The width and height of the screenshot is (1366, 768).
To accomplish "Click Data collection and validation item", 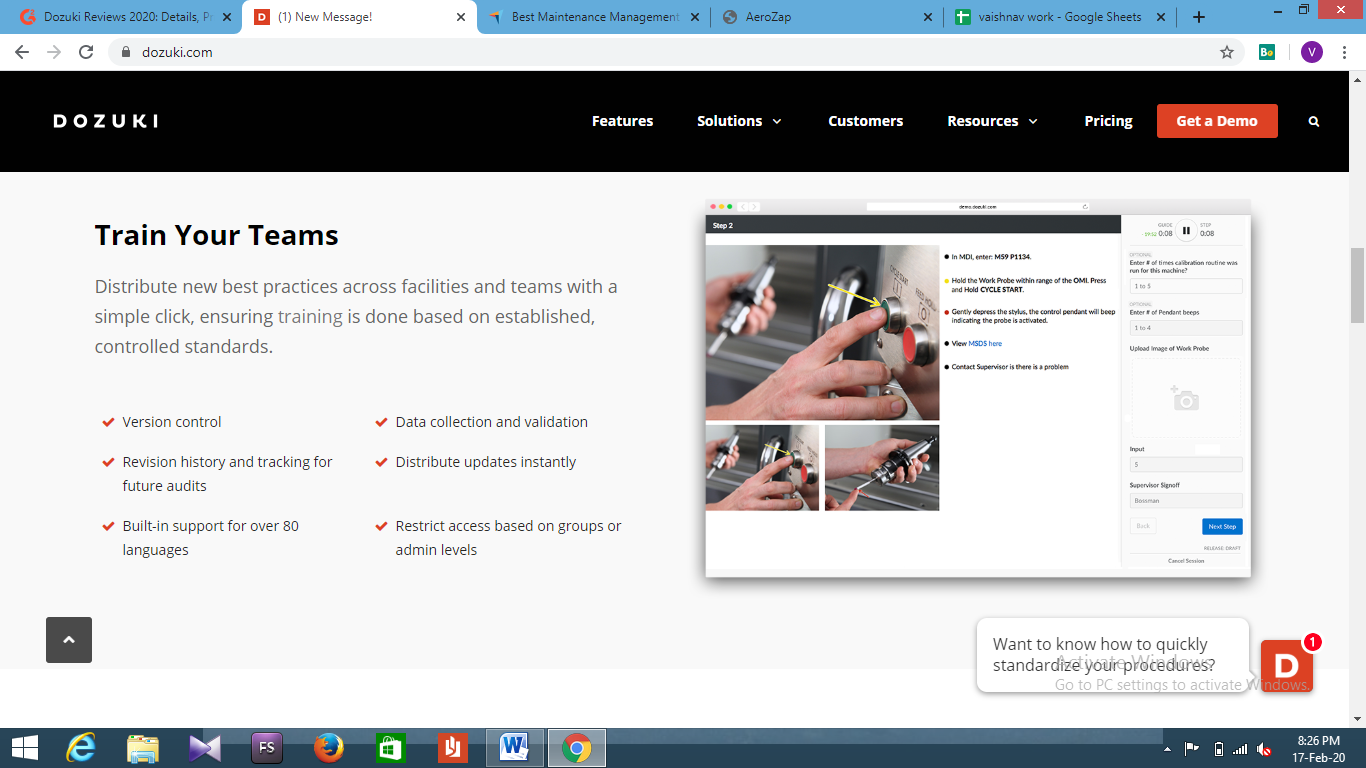I will coord(491,422).
